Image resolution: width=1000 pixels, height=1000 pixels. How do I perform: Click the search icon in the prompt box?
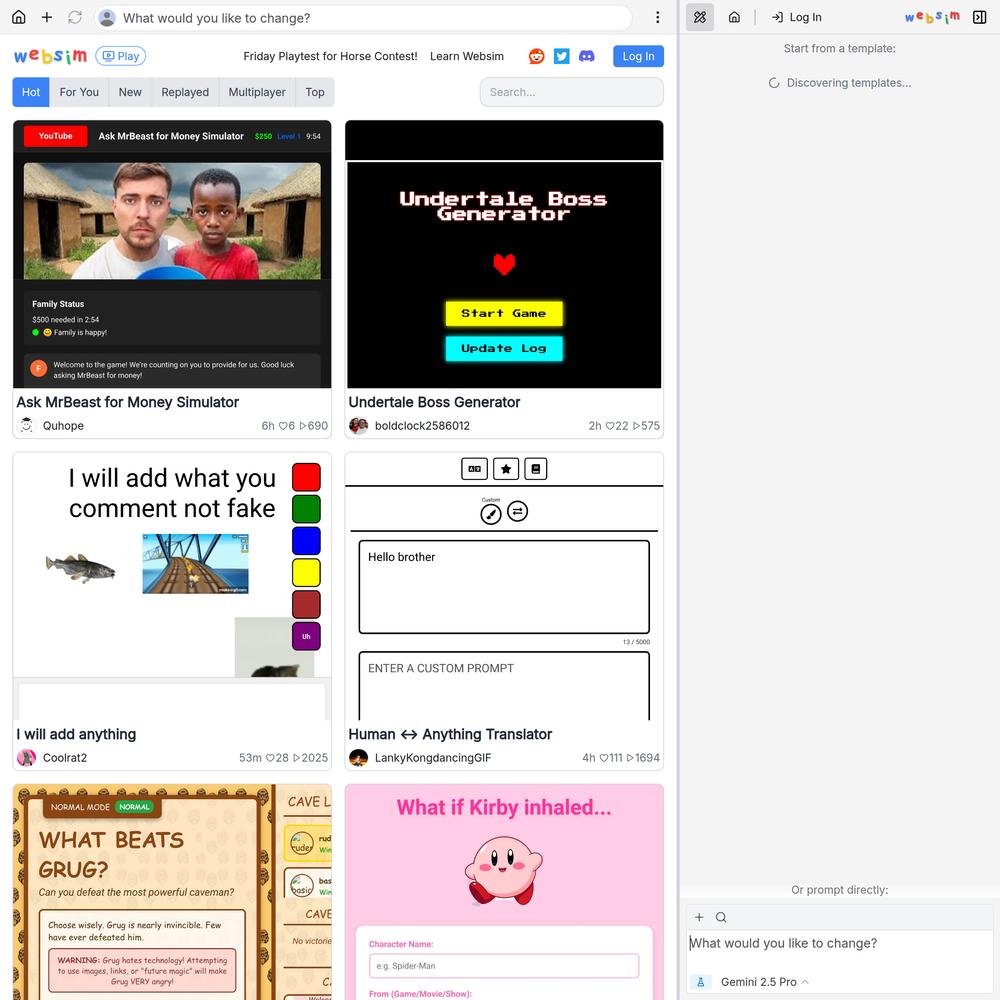[x=721, y=917]
